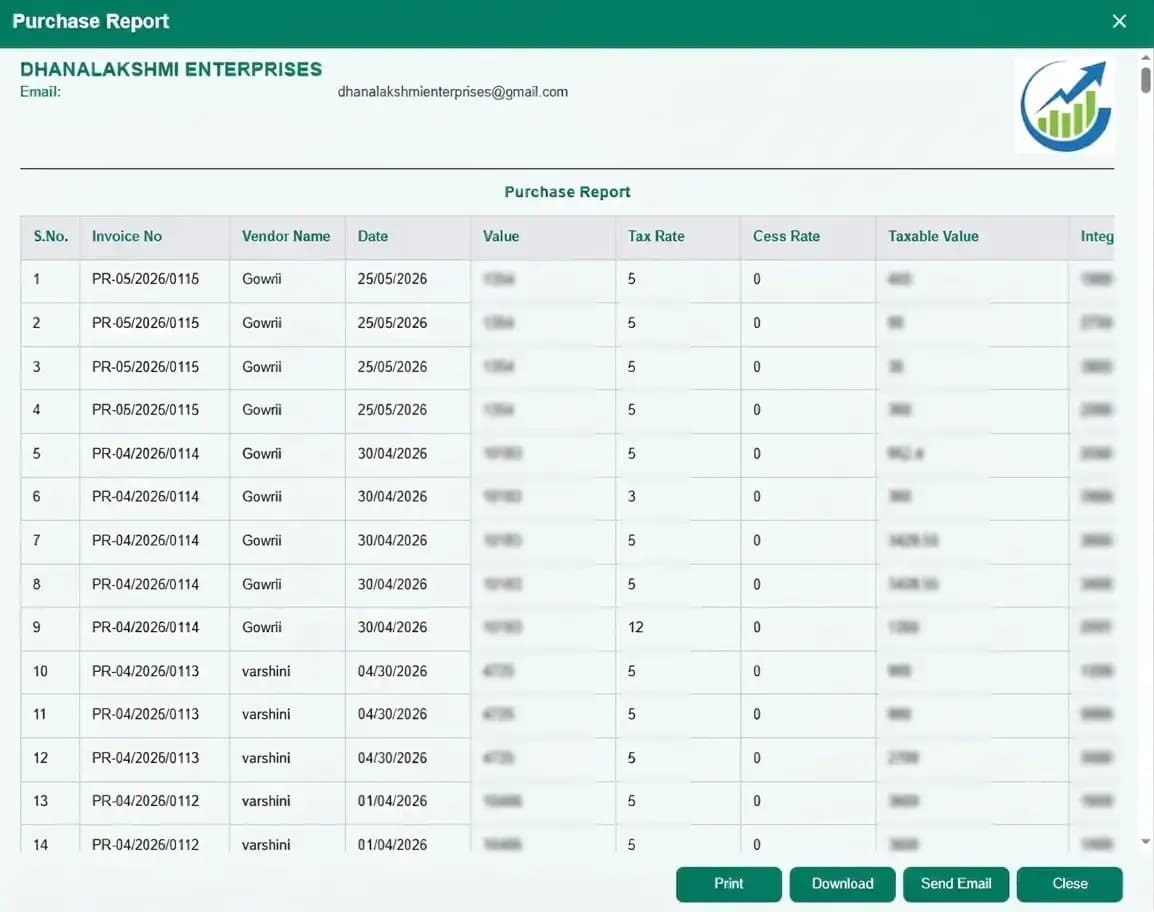
Task: Click the green Close button
Action: [x=1069, y=883]
